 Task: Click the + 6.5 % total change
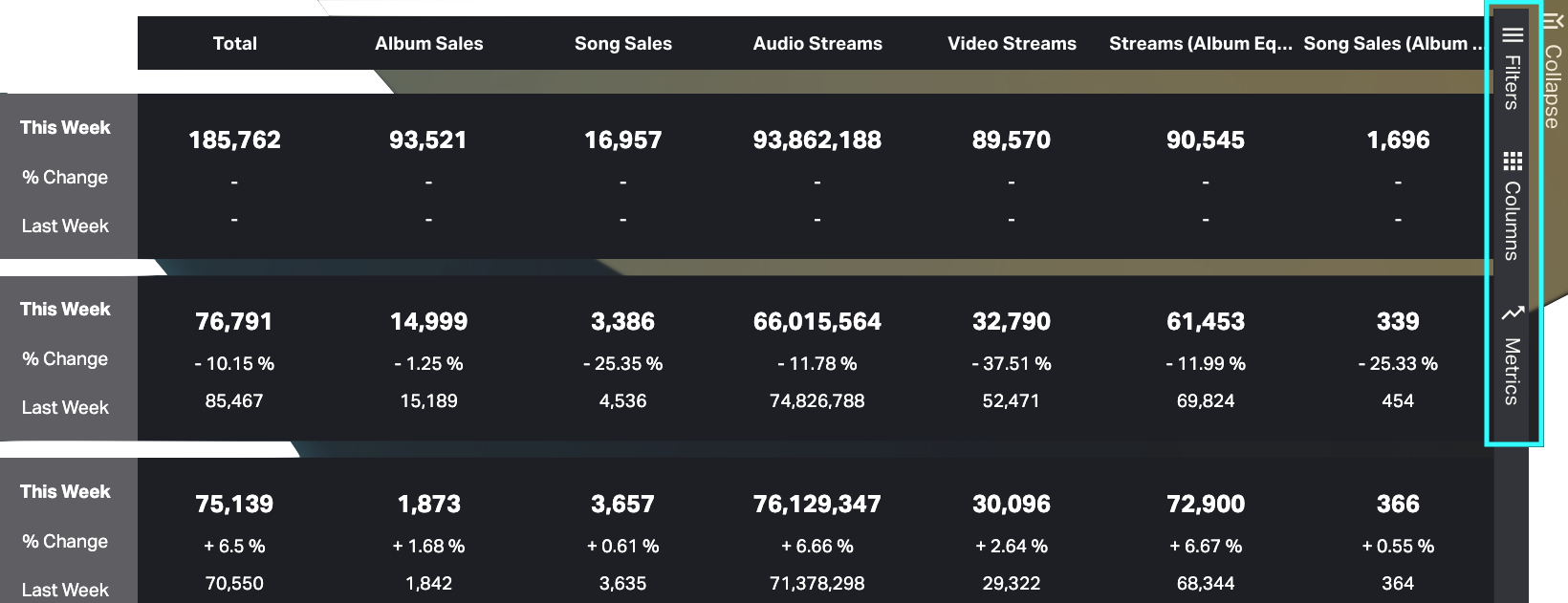coord(234,547)
